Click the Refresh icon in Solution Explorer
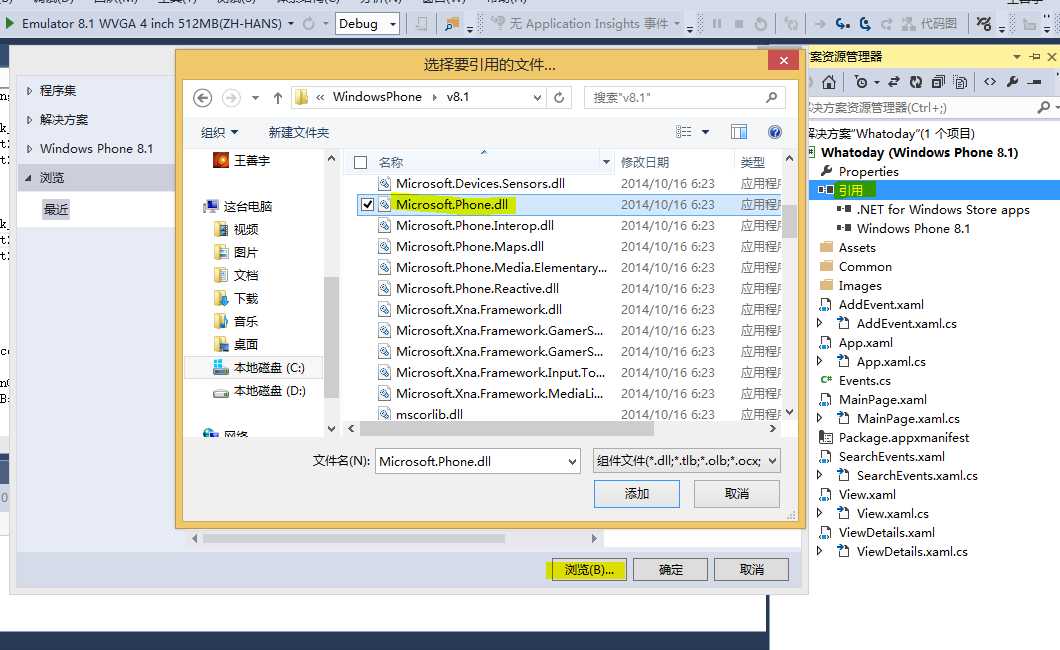Image resolution: width=1060 pixels, height=650 pixels. tap(915, 82)
